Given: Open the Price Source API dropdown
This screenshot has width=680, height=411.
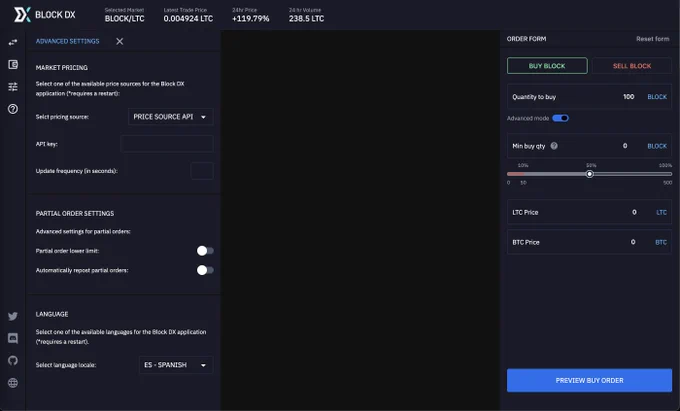Looking at the screenshot, I should point(170,117).
